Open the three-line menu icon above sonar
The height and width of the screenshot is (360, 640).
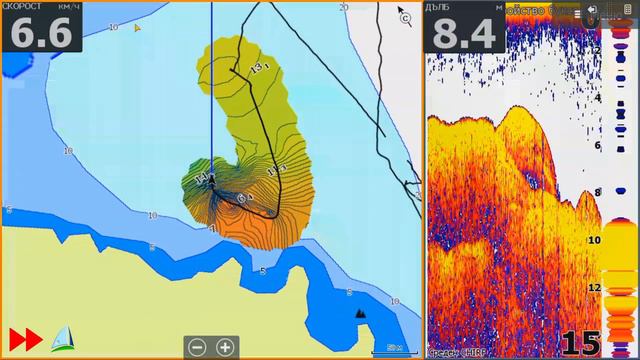pyautogui.click(x=578, y=14)
